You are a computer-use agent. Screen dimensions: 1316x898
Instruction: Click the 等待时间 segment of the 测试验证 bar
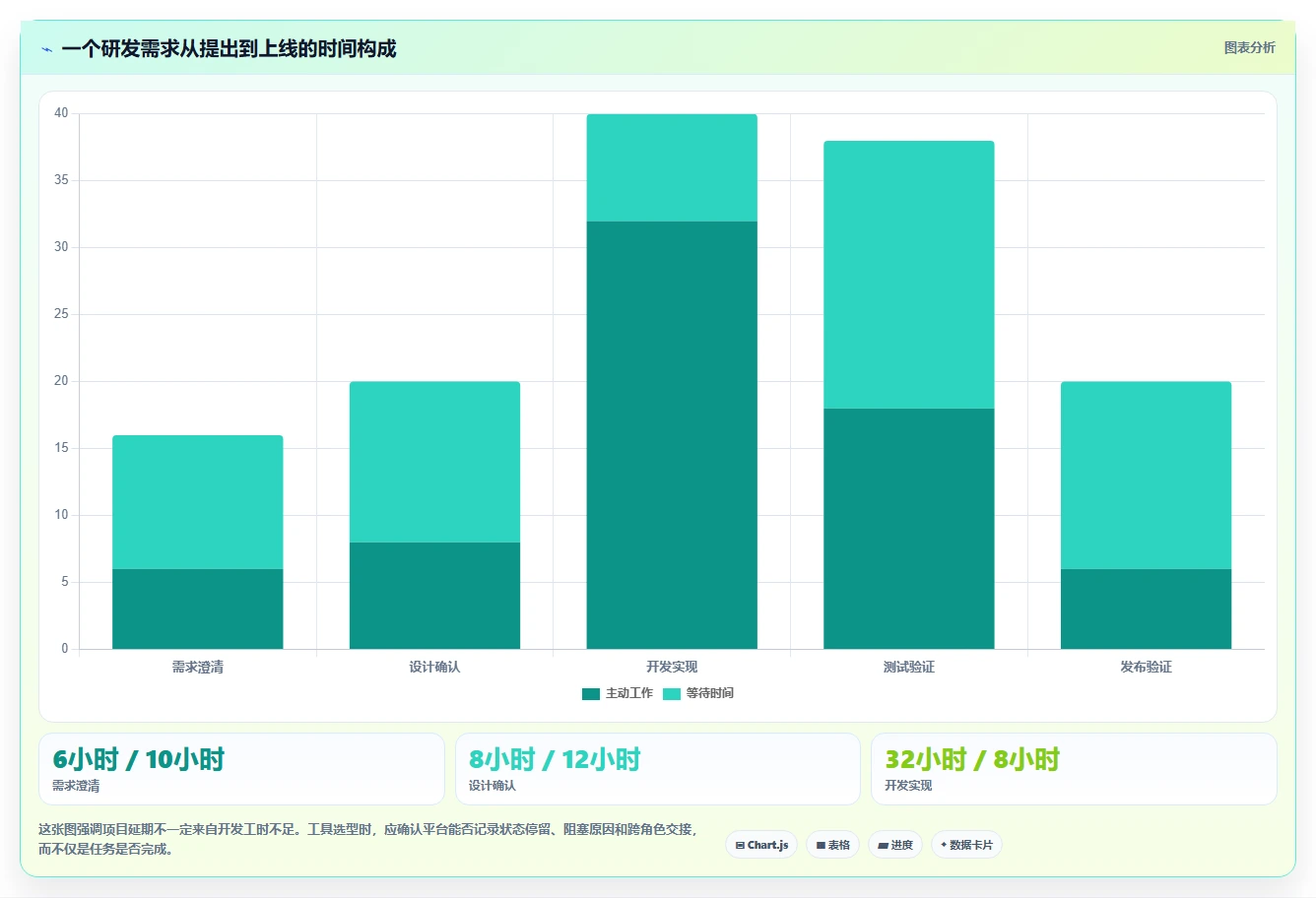point(909,275)
